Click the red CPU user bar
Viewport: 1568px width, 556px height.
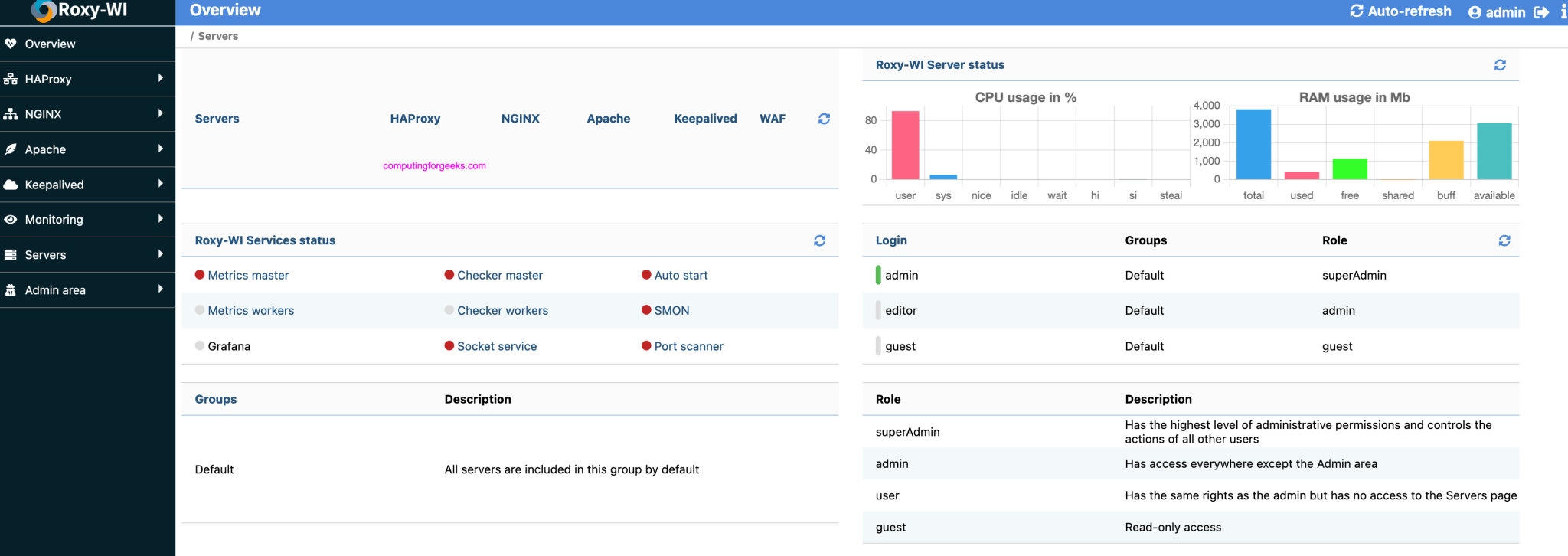point(905,145)
